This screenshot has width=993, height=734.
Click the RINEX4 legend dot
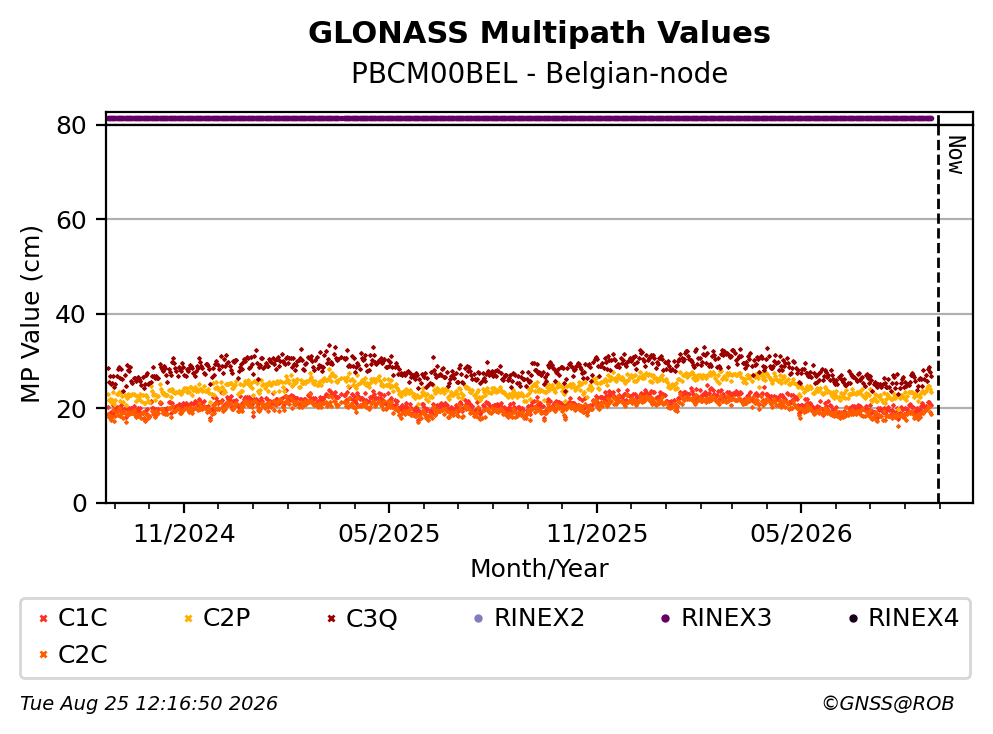(x=853, y=619)
